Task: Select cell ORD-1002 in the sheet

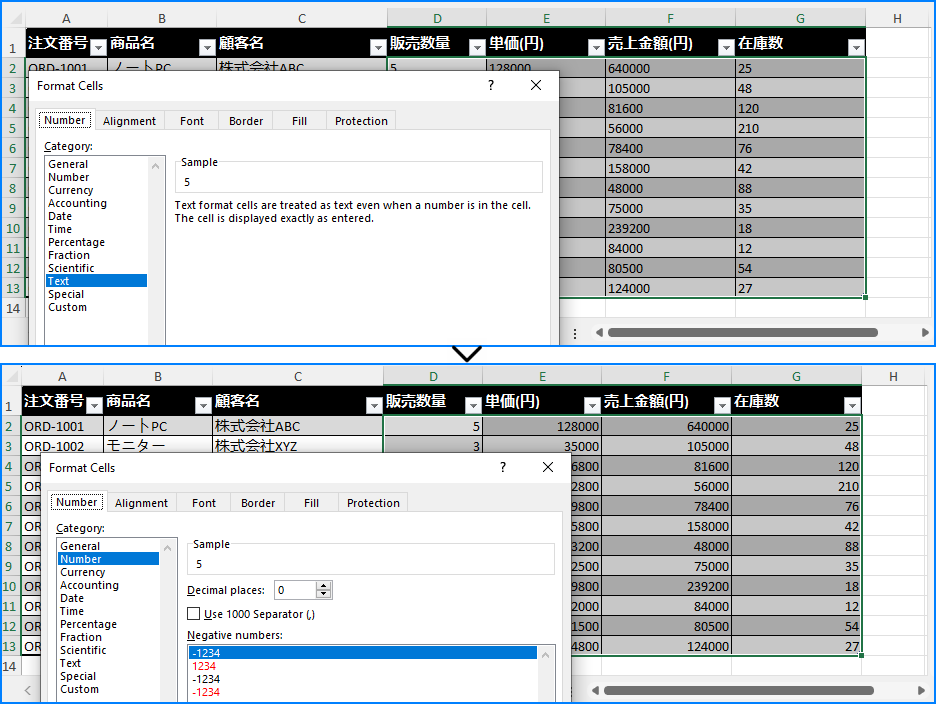Action: 63,446
